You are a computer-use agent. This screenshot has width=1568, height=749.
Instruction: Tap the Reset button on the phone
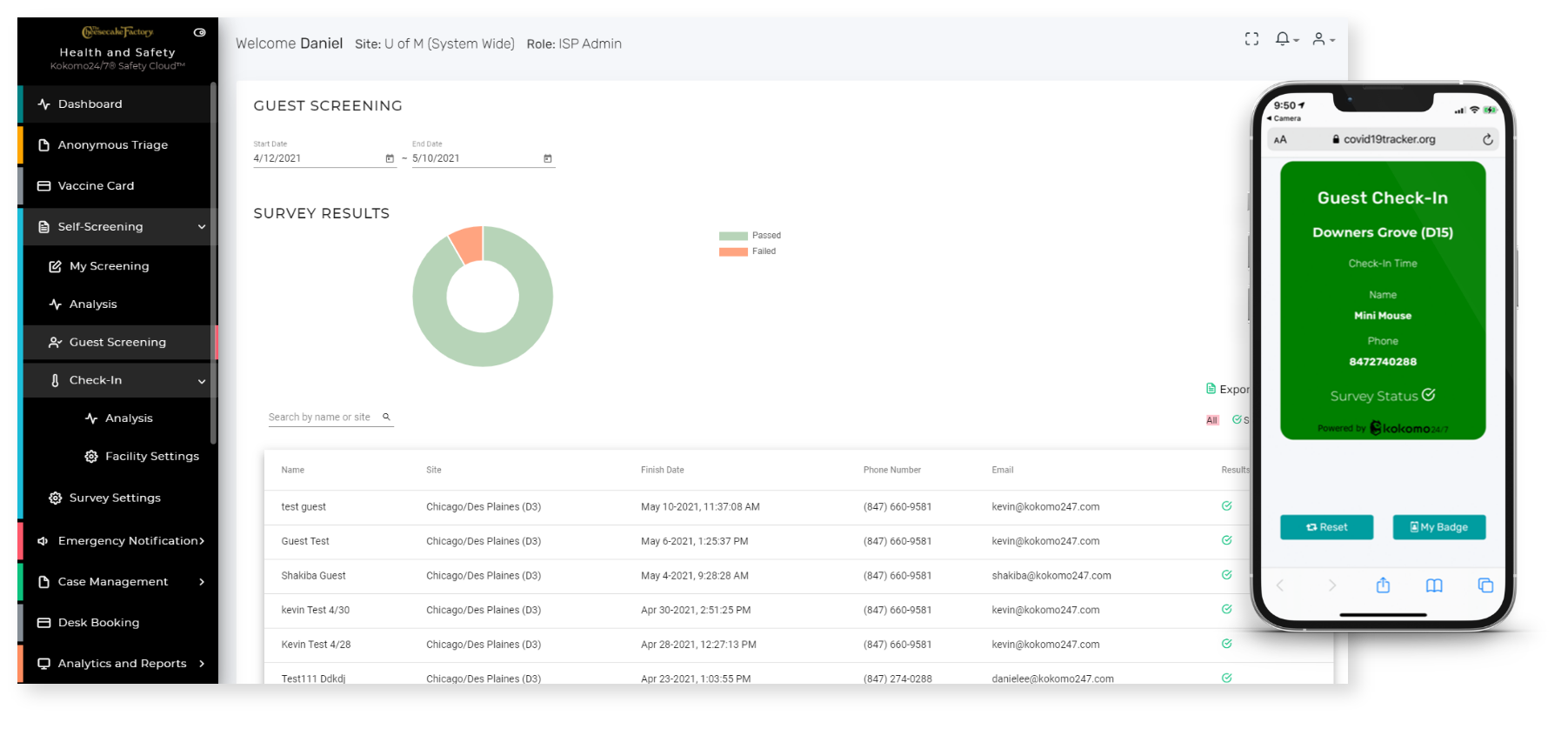[1326, 527]
